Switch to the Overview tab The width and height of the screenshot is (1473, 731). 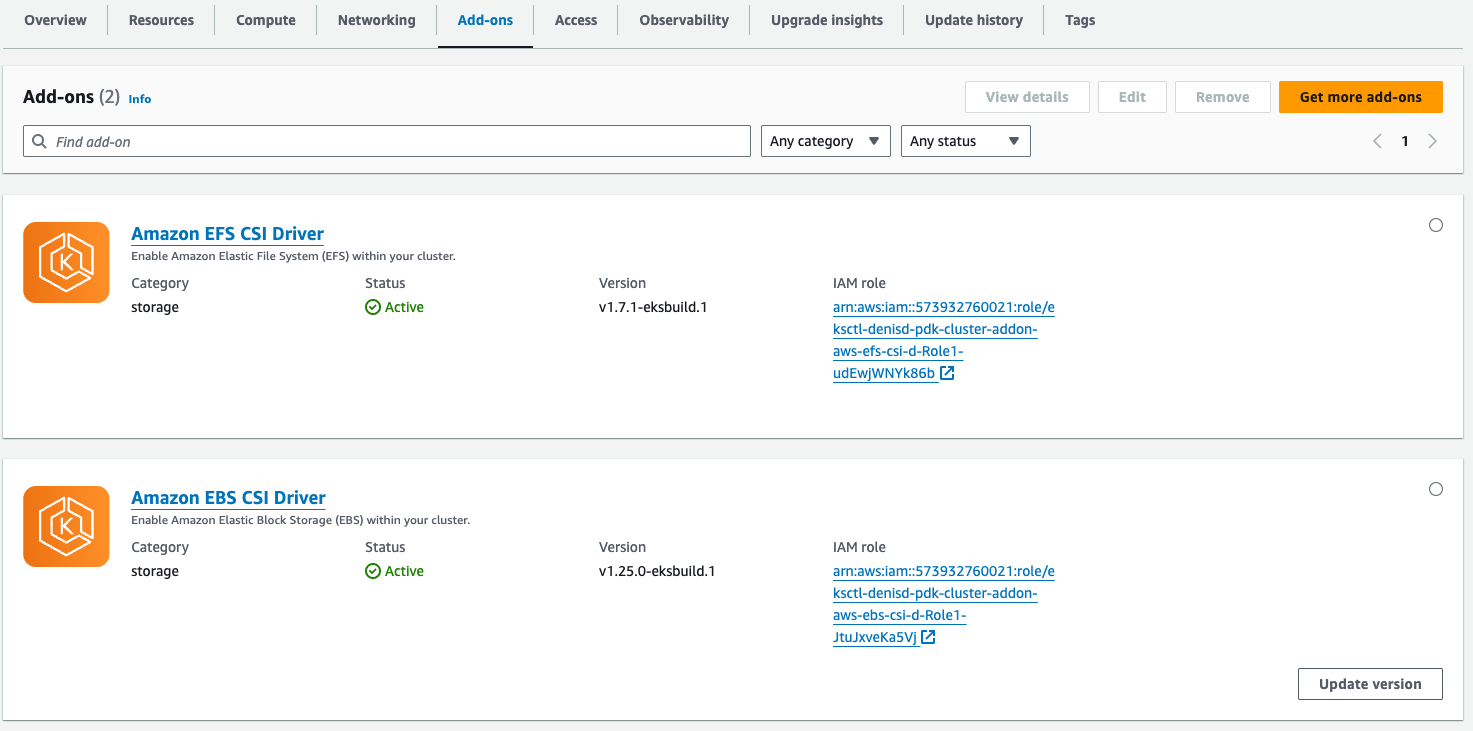click(55, 20)
